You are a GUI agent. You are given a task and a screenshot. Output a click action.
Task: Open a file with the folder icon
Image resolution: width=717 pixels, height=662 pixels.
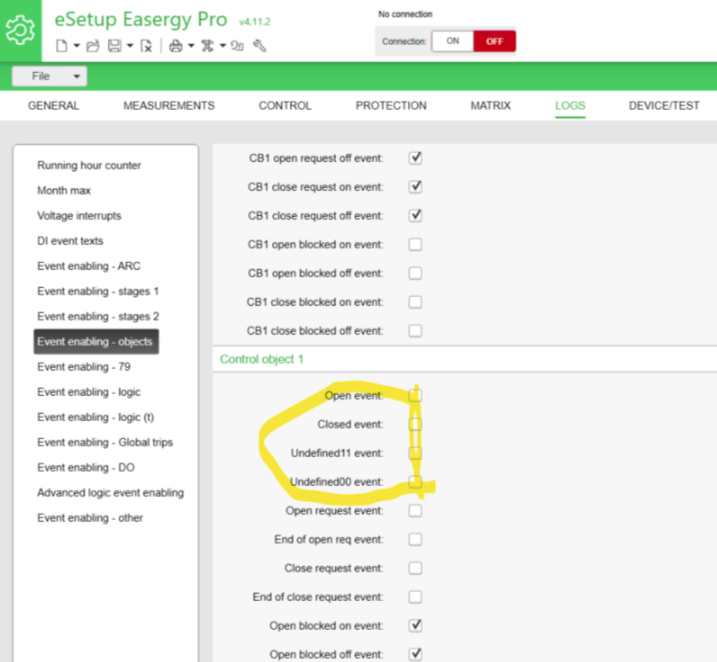pyautogui.click(x=93, y=46)
